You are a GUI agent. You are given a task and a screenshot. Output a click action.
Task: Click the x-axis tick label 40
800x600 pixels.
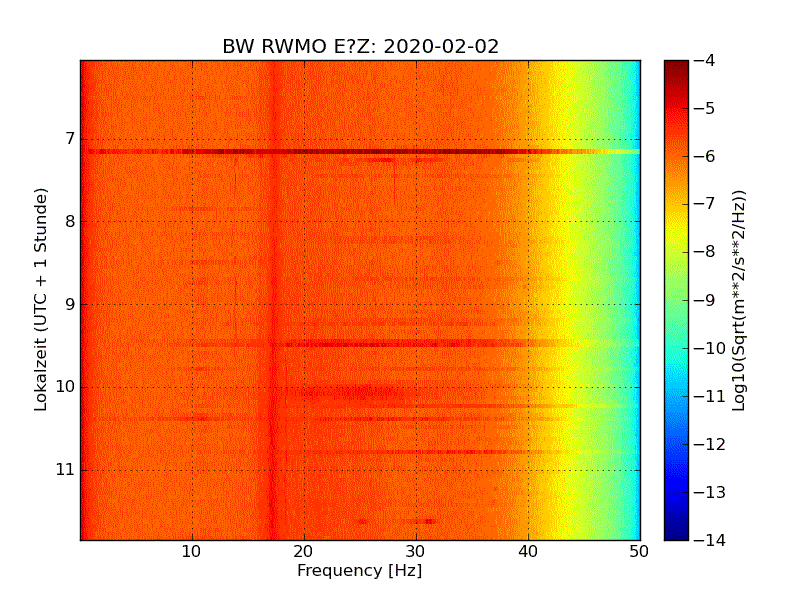point(528,552)
